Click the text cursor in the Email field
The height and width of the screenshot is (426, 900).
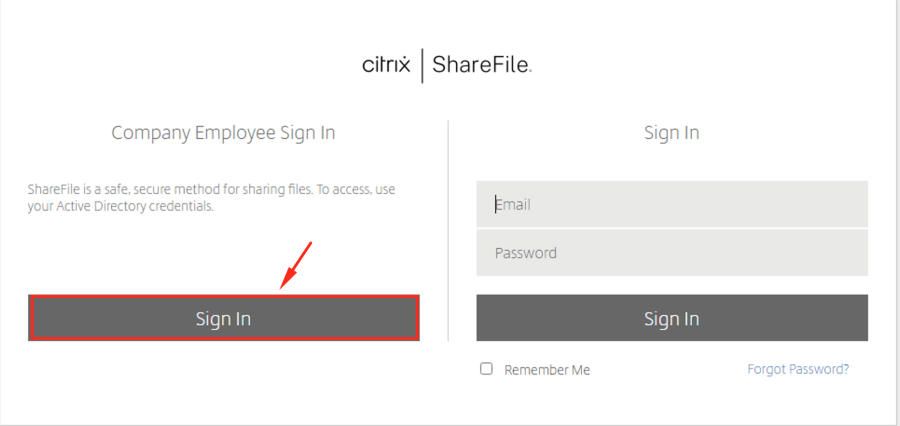(x=496, y=204)
